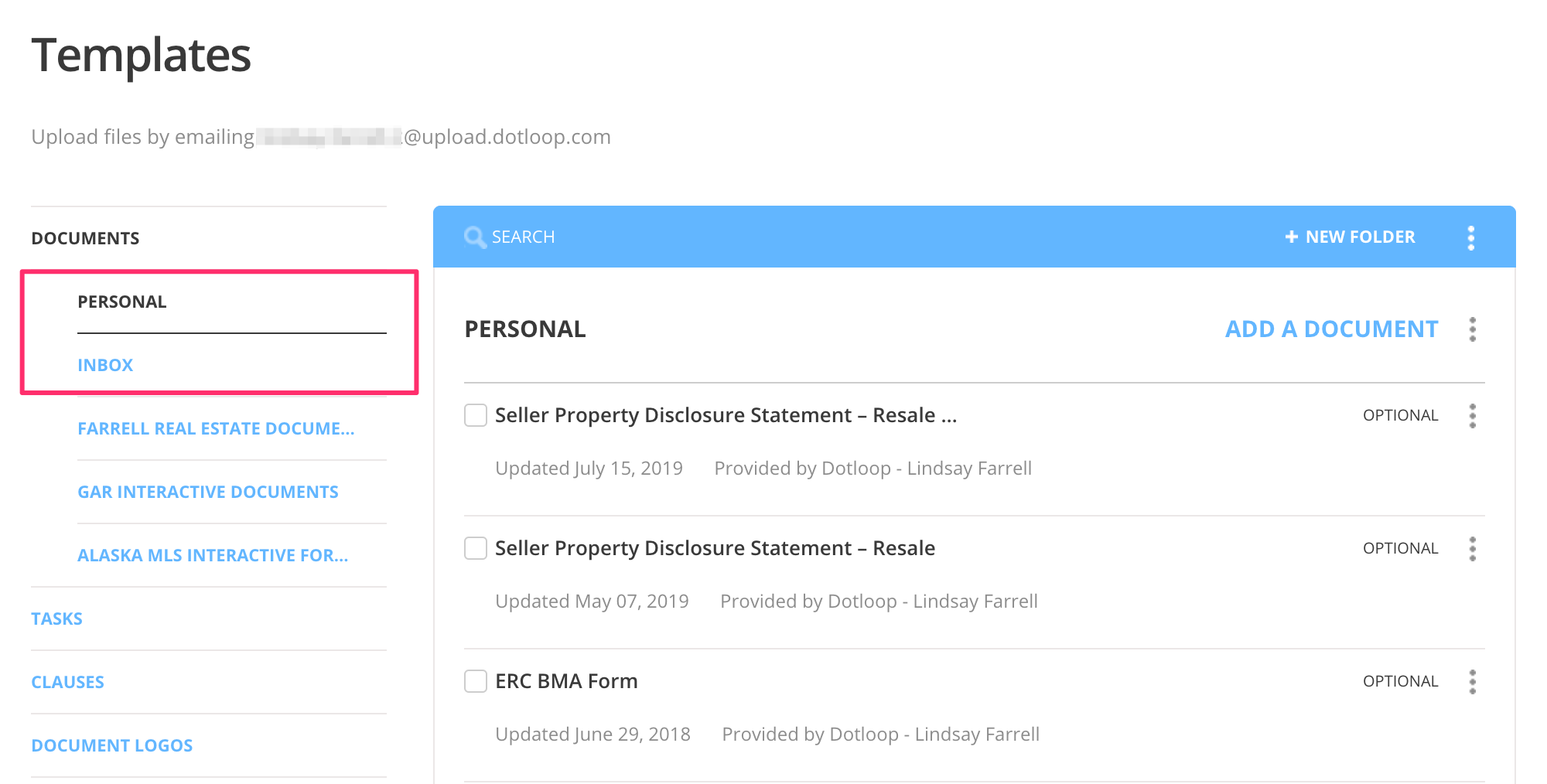Open the TASKS section
Viewport: 1547px width, 784px height.
click(x=56, y=618)
